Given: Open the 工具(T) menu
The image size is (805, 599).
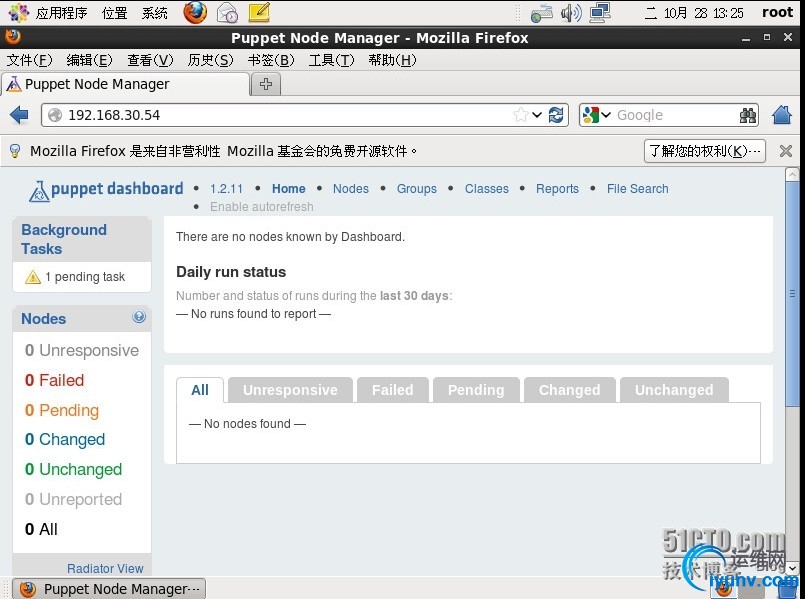Looking at the screenshot, I should 332,60.
